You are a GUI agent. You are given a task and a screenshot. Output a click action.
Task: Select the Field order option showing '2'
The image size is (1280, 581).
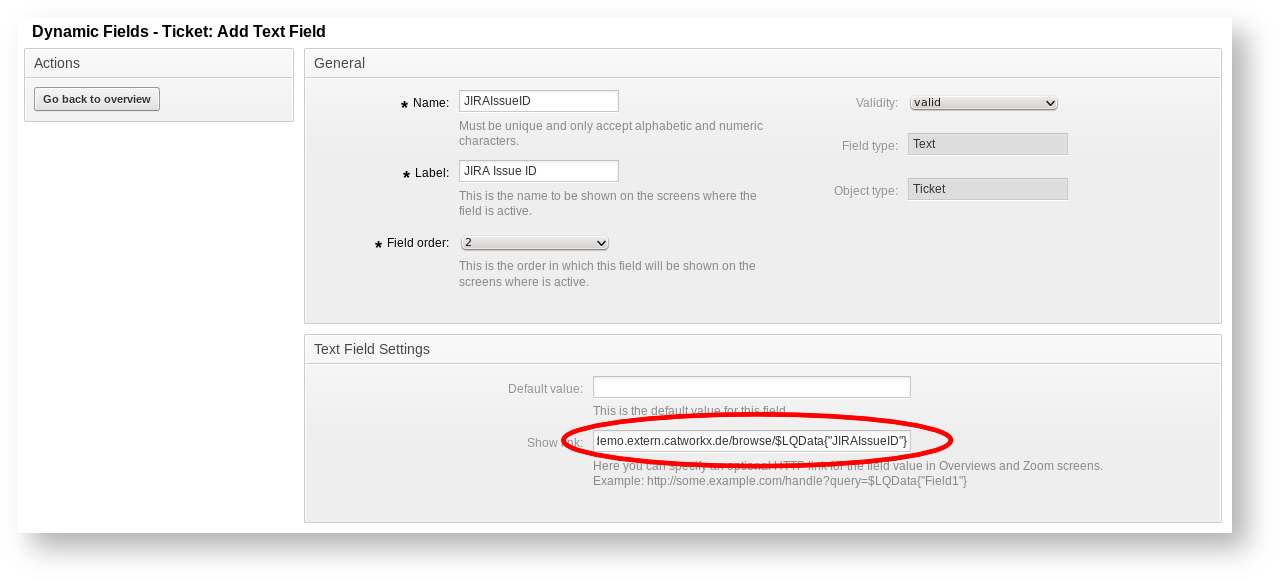533,242
